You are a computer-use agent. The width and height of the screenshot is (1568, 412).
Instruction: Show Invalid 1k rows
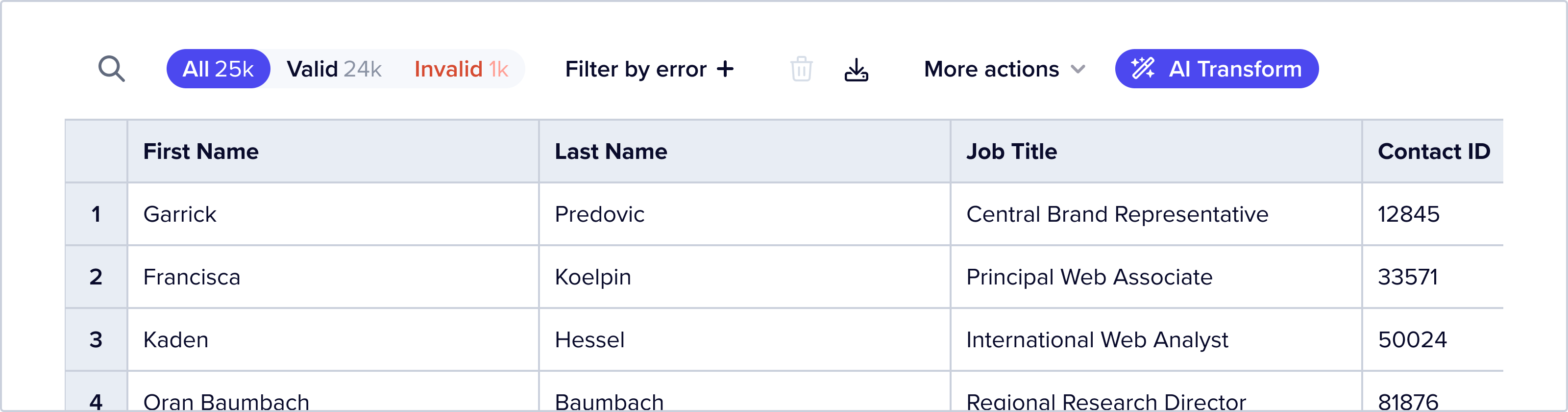pos(461,69)
